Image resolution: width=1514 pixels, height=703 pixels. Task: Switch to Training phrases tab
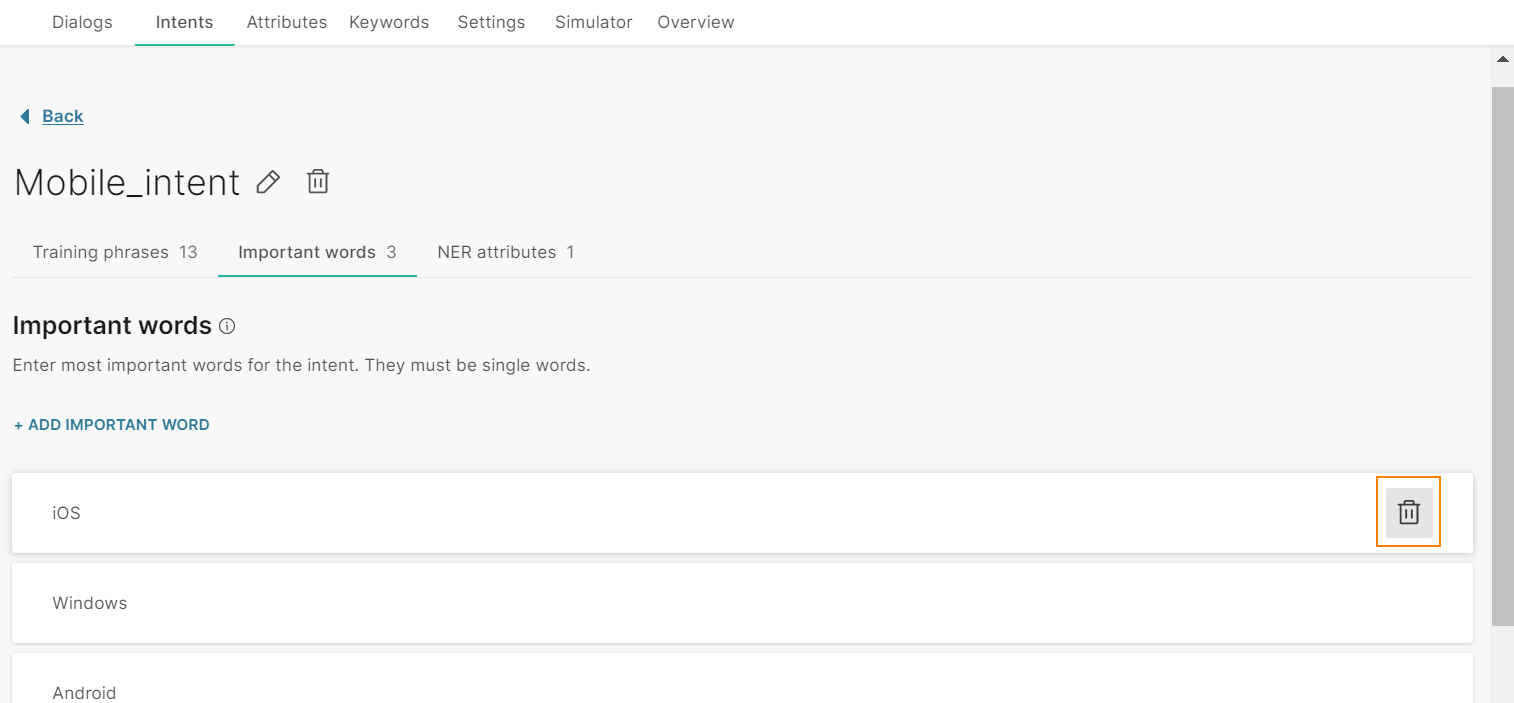115,252
